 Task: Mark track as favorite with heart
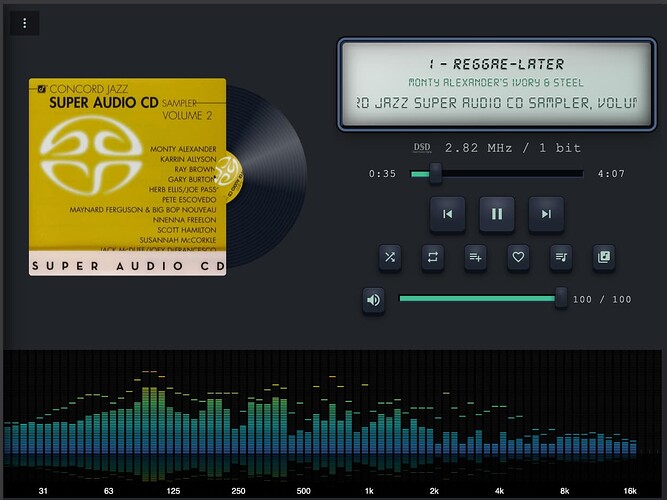coord(518,257)
